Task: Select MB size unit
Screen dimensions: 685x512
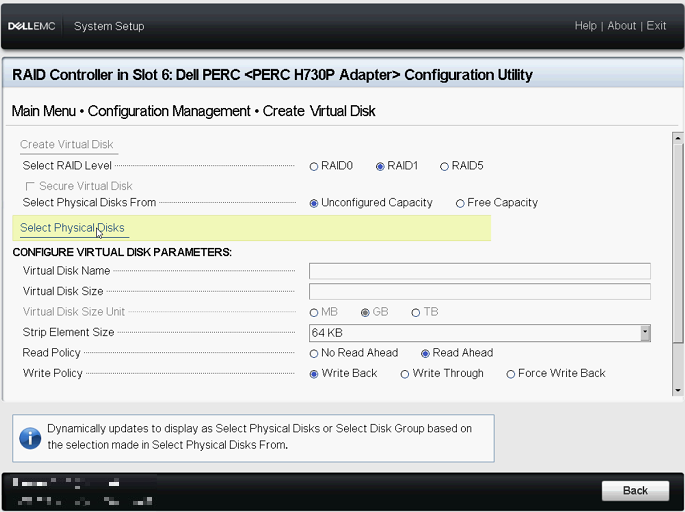Action: [314, 313]
